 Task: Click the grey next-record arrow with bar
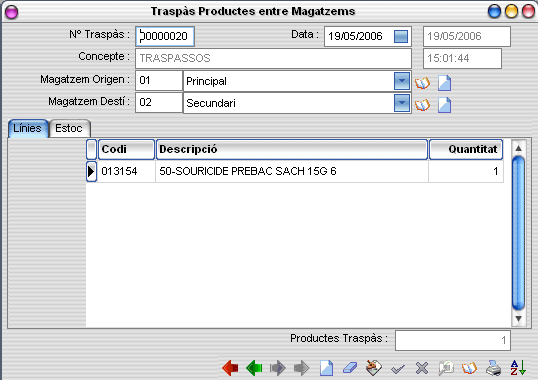[278, 368]
